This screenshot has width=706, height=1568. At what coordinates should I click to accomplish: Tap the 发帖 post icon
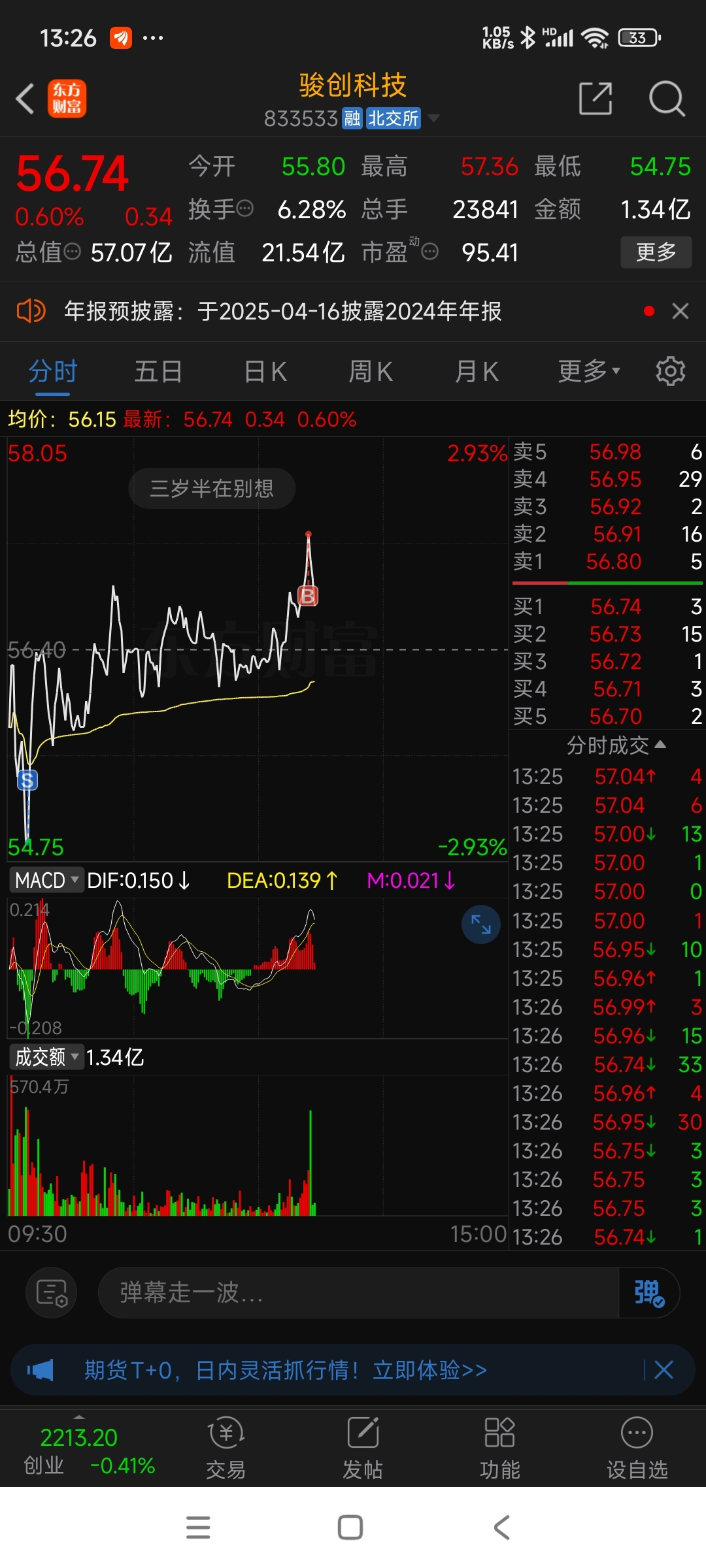tap(363, 1447)
